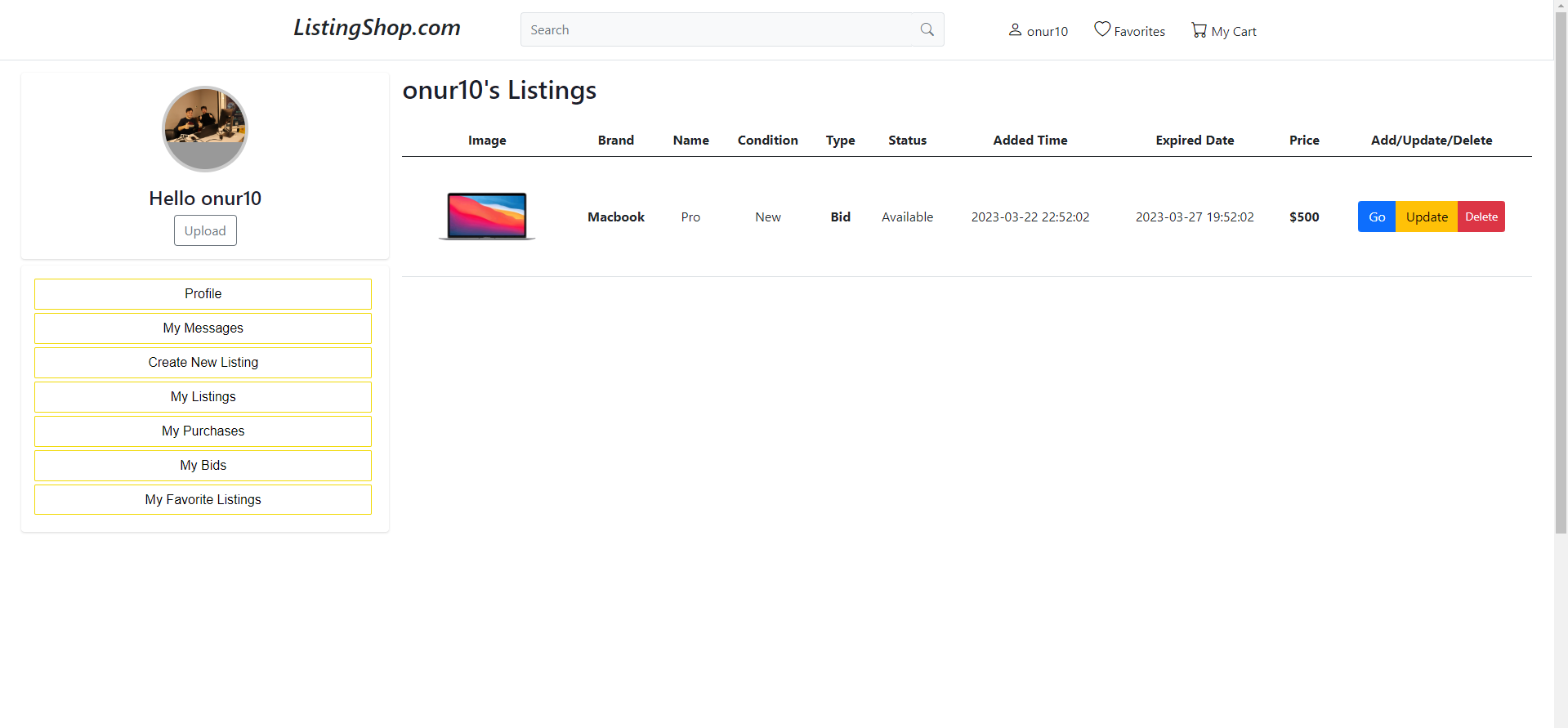Click the Pro name cell
The image size is (1568, 728).
point(690,217)
